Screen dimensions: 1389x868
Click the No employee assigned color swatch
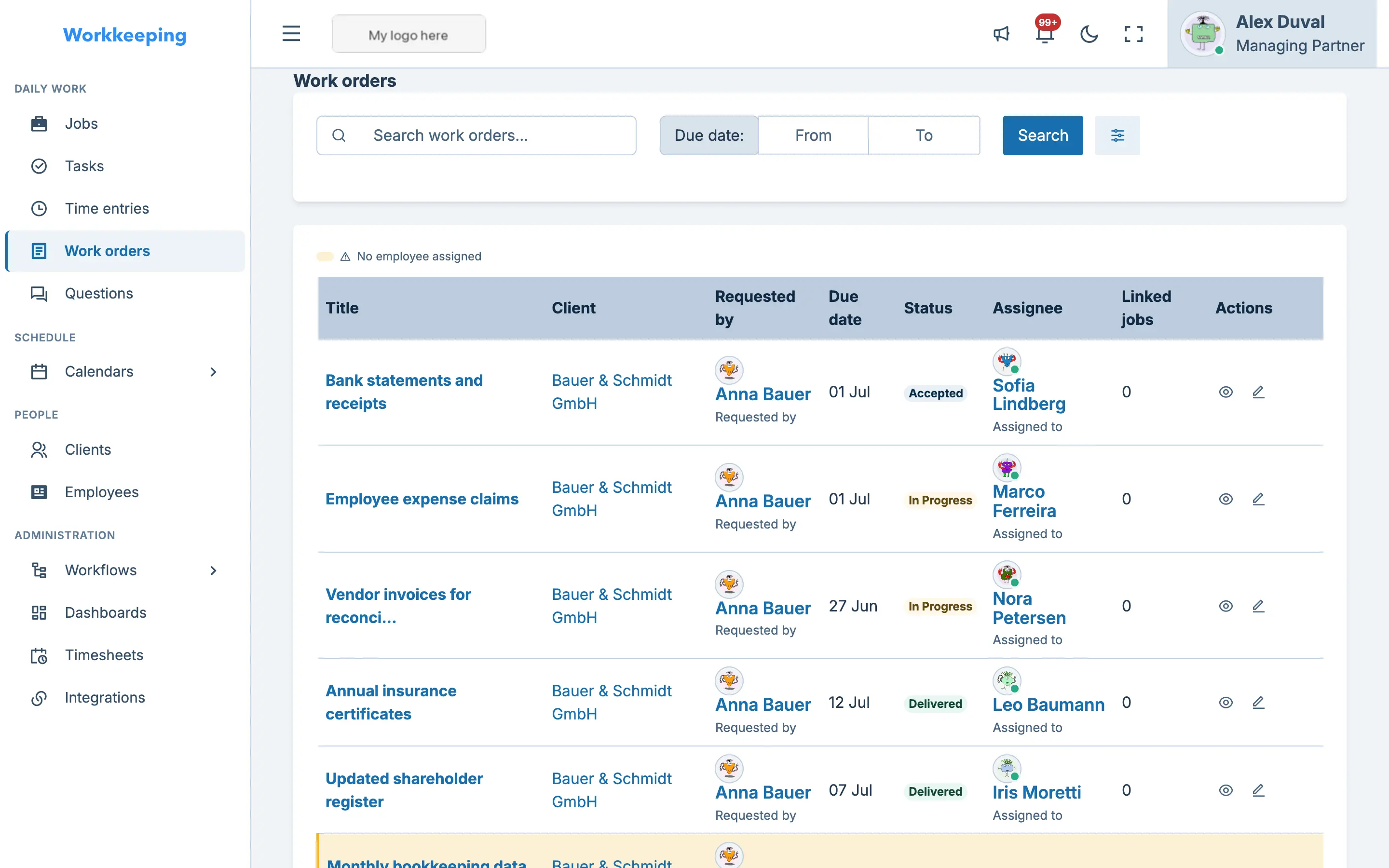[x=325, y=257]
